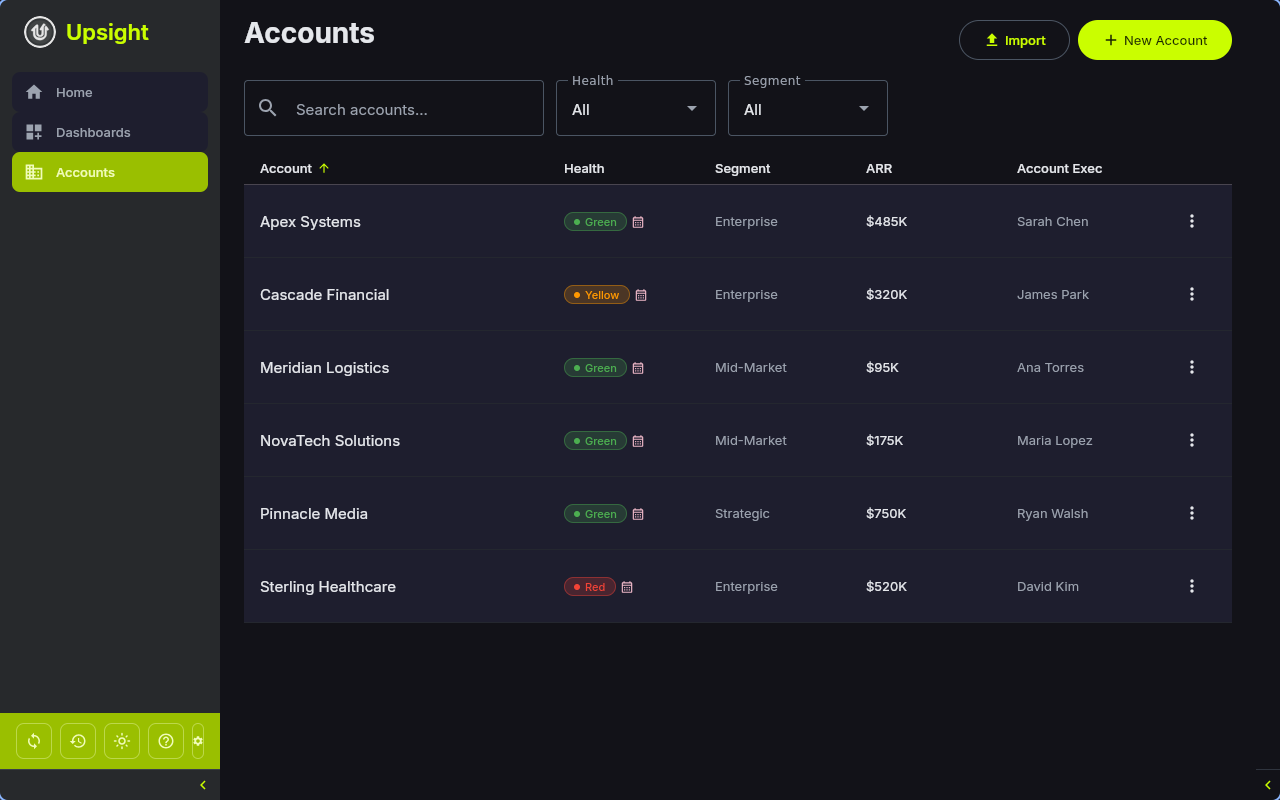The width and height of the screenshot is (1280, 800).
Task: Open history via the clock icon
Action: pyautogui.click(x=77, y=740)
